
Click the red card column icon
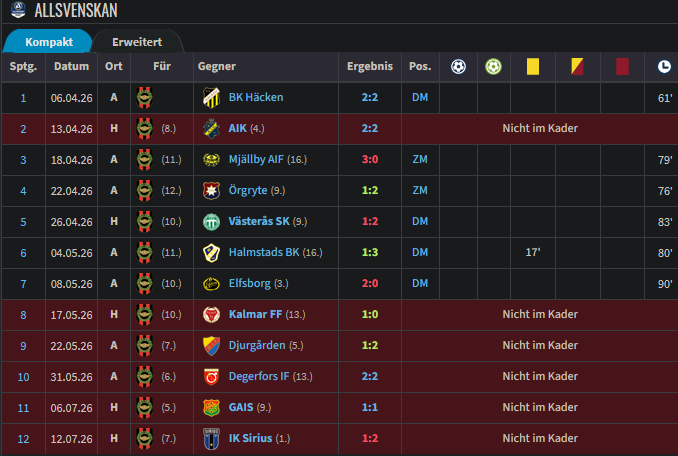tap(622, 67)
